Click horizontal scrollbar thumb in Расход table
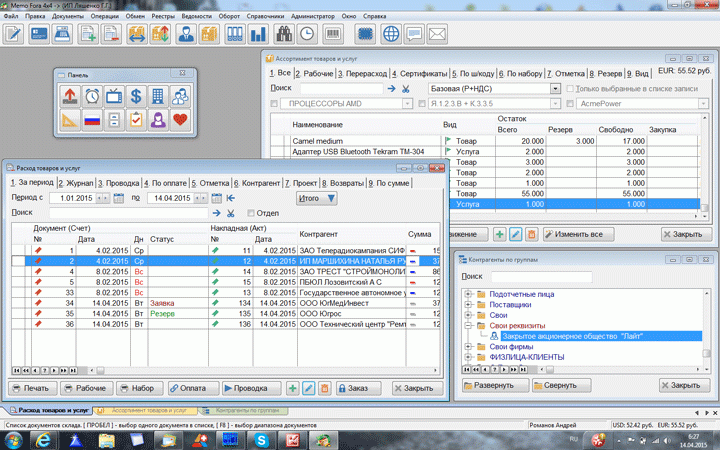 coord(100,370)
